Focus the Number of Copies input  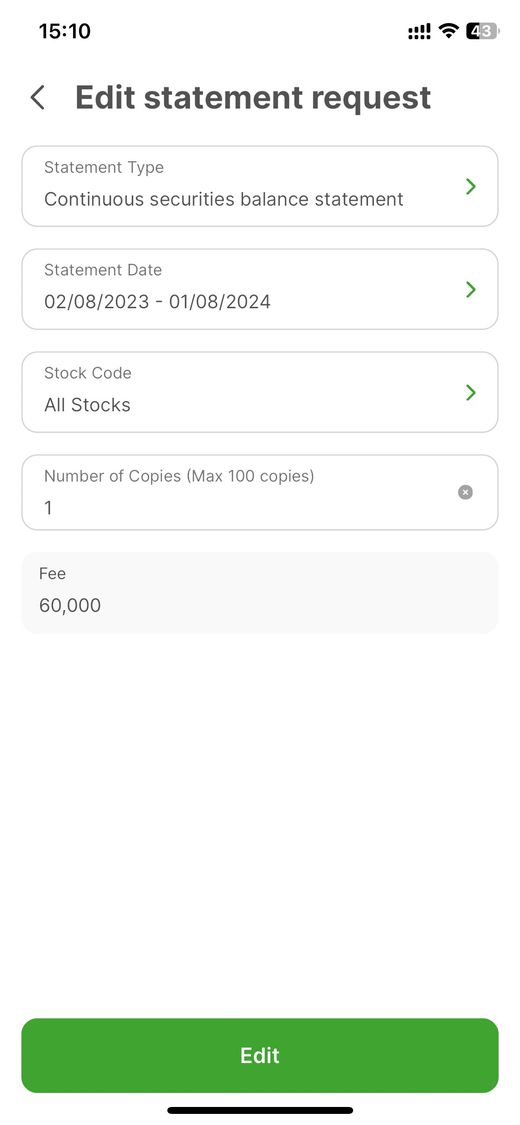[x=260, y=492]
